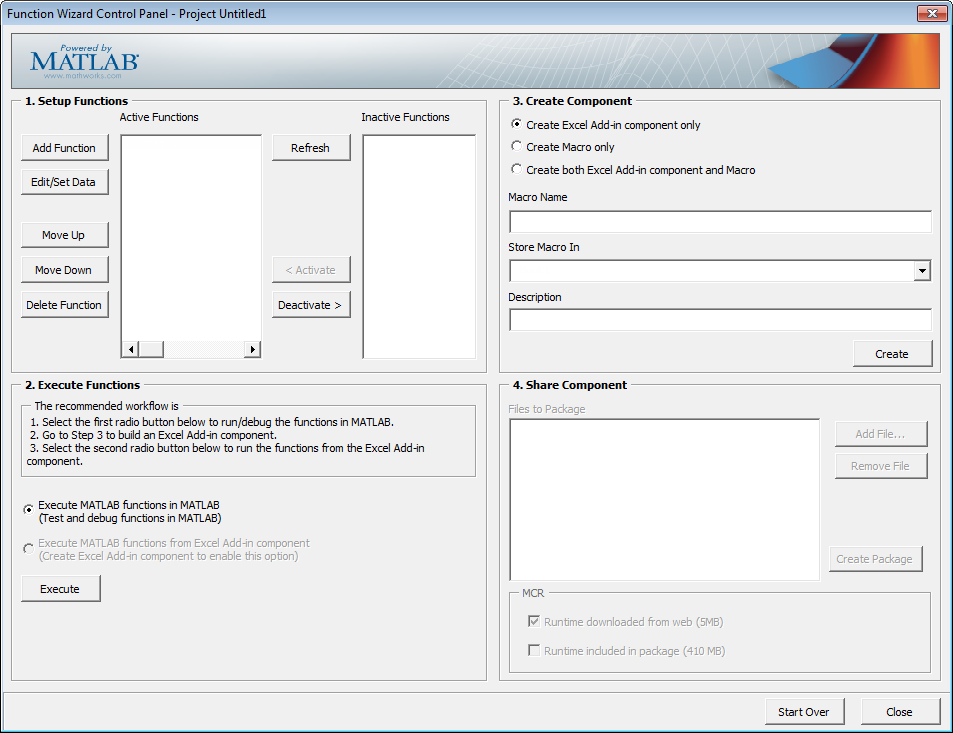Click the Execute button
Viewport: 953px width, 733px height.
pyautogui.click(x=61, y=588)
